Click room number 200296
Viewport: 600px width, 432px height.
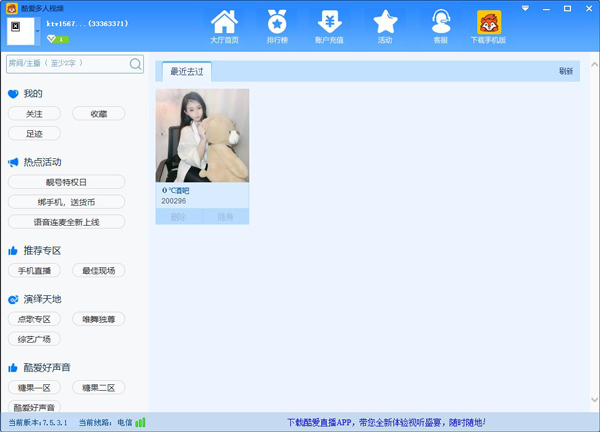tap(174, 201)
